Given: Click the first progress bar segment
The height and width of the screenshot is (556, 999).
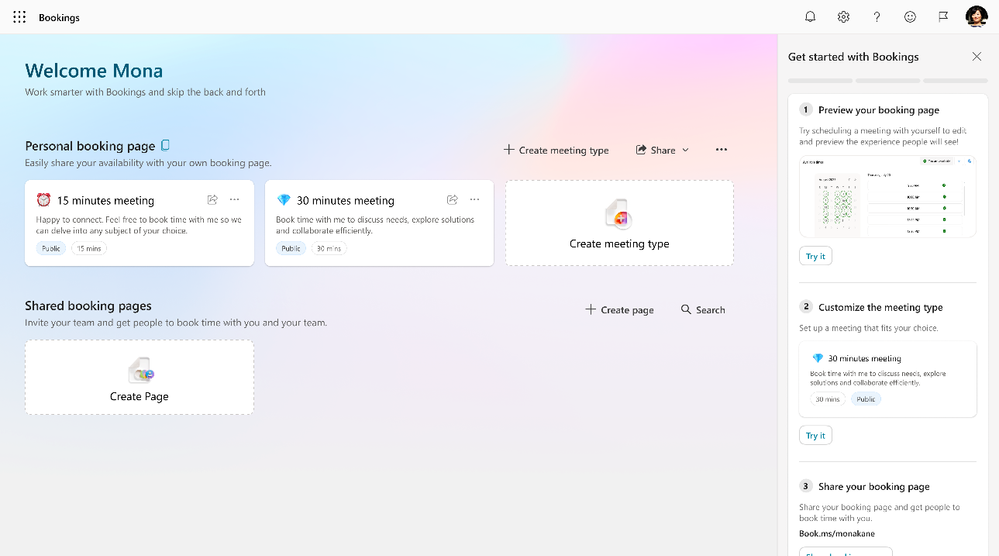Looking at the screenshot, I should coord(820,81).
